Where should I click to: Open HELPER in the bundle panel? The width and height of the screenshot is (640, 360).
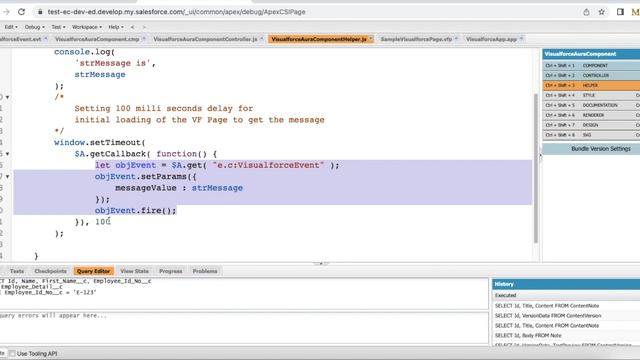click(x=591, y=85)
